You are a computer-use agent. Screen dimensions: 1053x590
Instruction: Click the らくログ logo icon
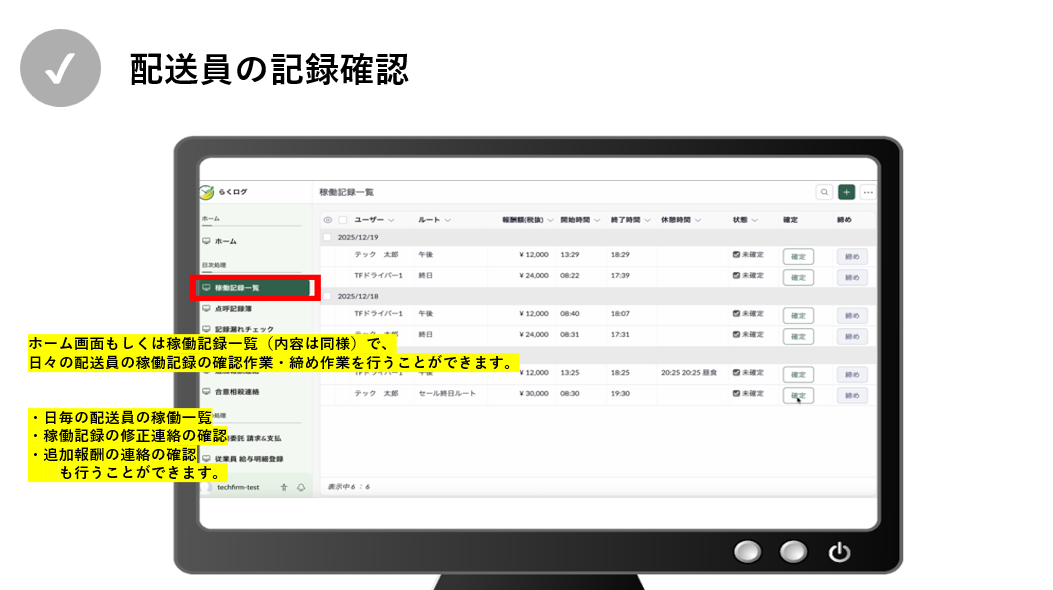[207, 192]
